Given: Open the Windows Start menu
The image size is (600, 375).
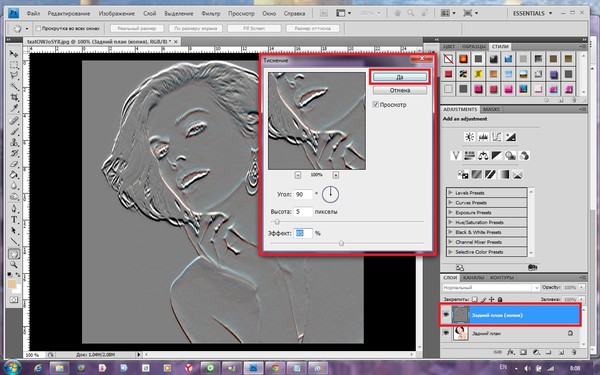Looking at the screenshot, I should tap(13, 368).
